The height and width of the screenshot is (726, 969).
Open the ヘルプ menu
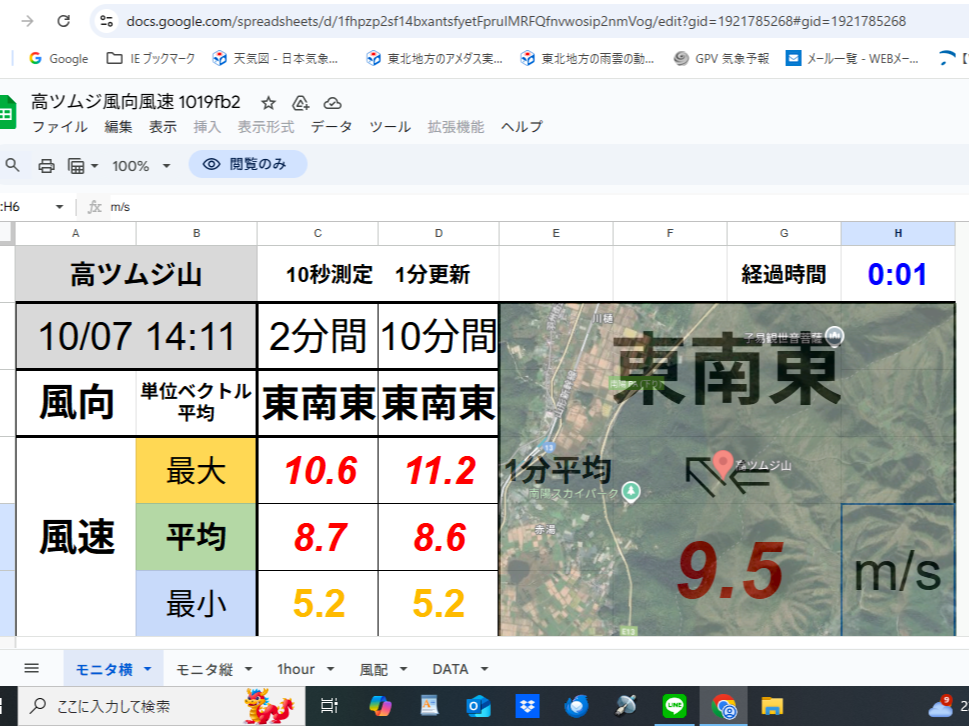(521, 127)
